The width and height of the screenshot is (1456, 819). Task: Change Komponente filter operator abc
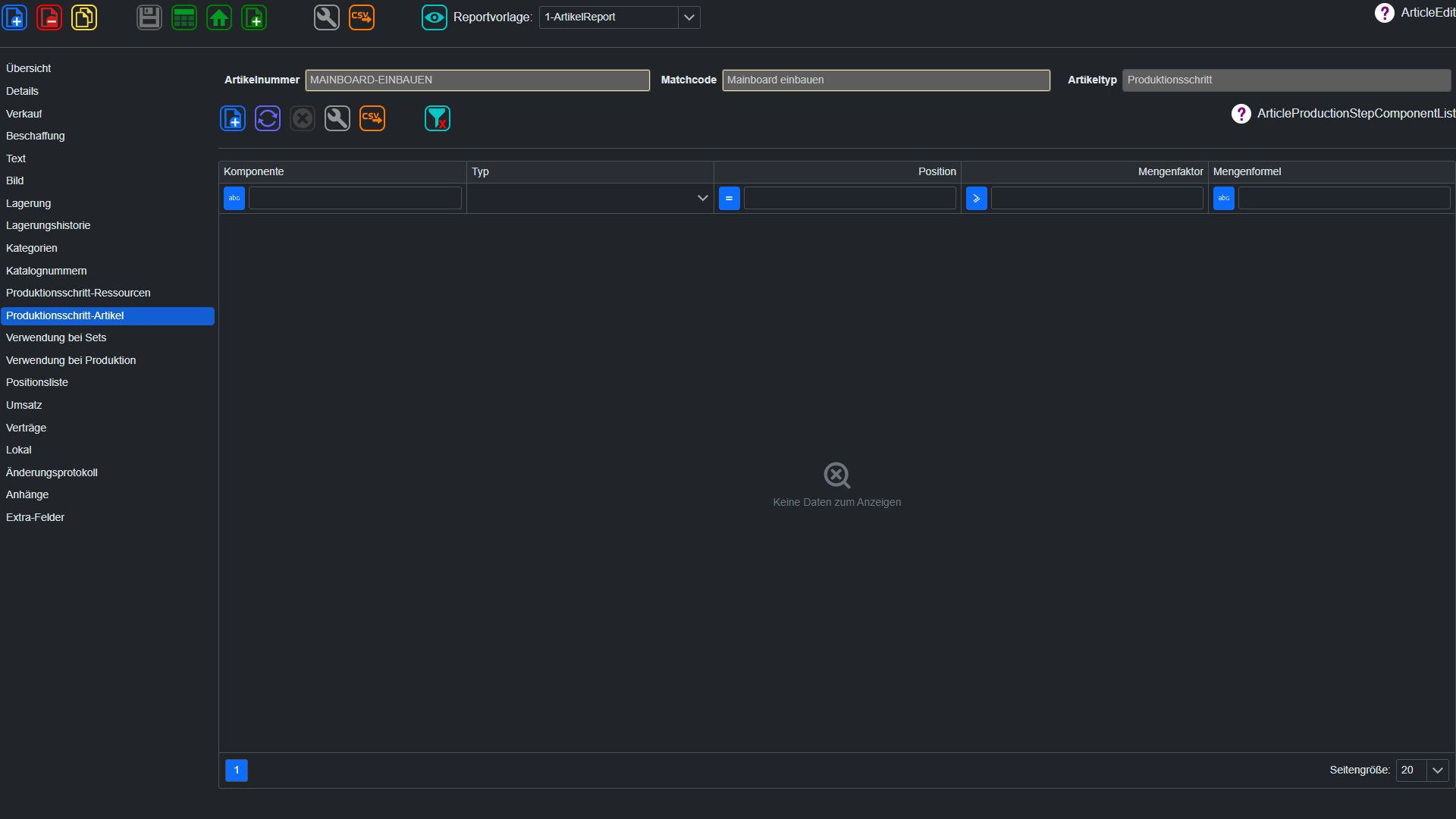click(x=234, y=198)
